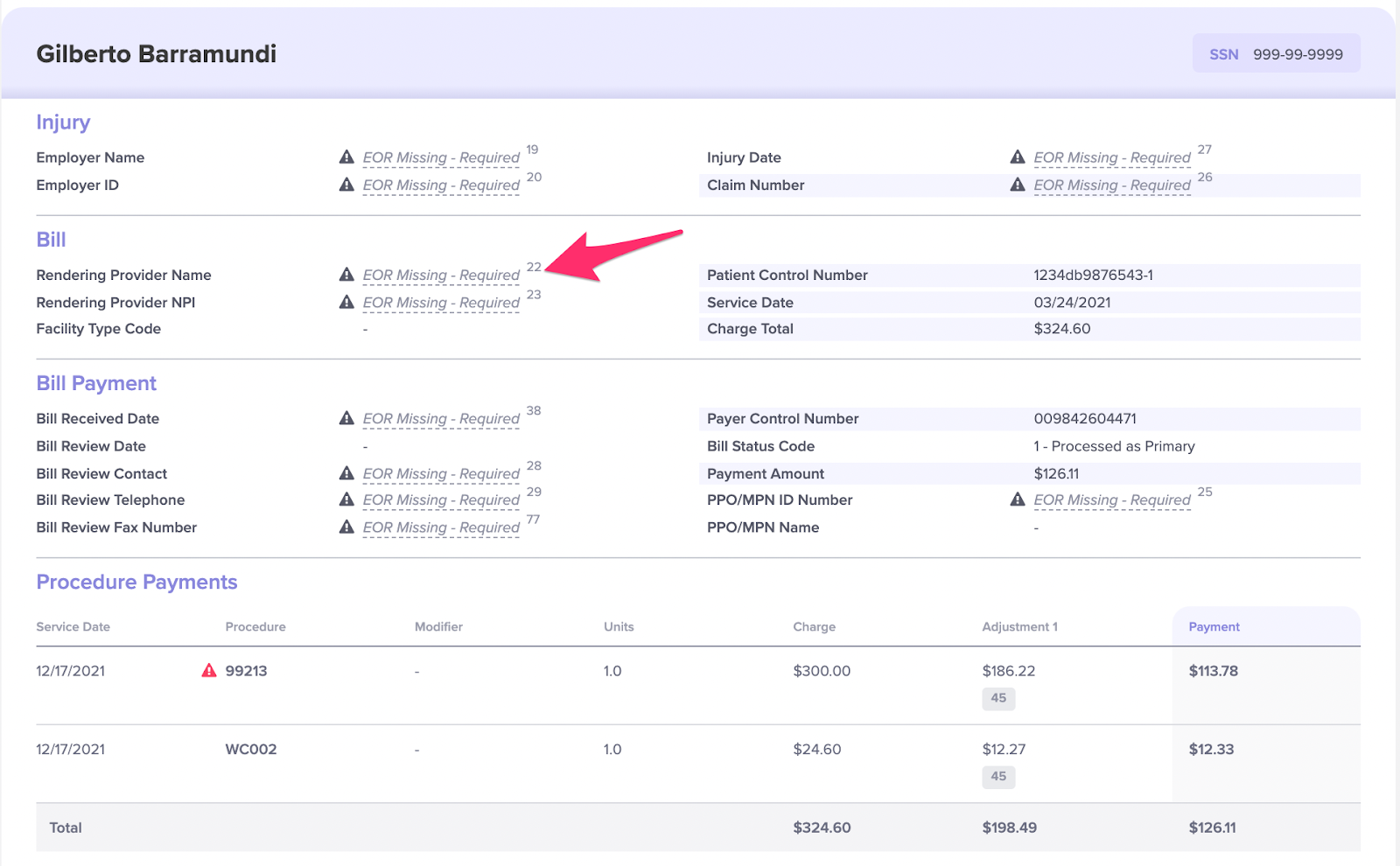
Task: Click the Patient Control Number value
Action: tap(1093, 276)
